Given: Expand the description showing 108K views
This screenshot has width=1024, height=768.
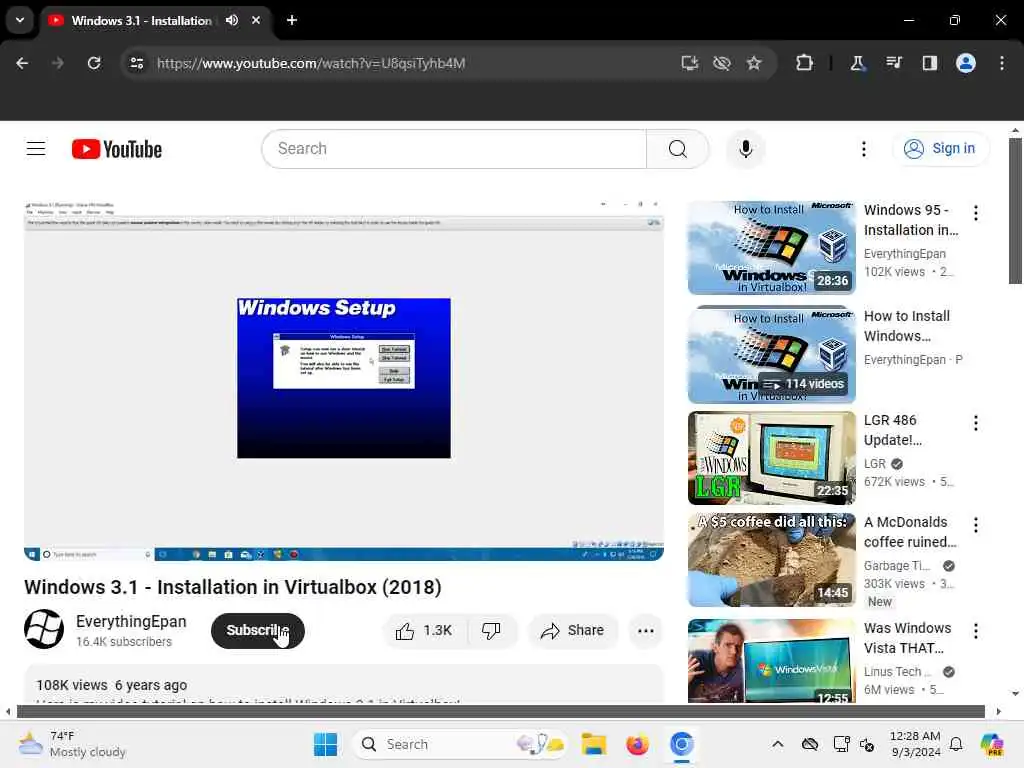Looking at the screenshot, I should (x=344, y=684).
